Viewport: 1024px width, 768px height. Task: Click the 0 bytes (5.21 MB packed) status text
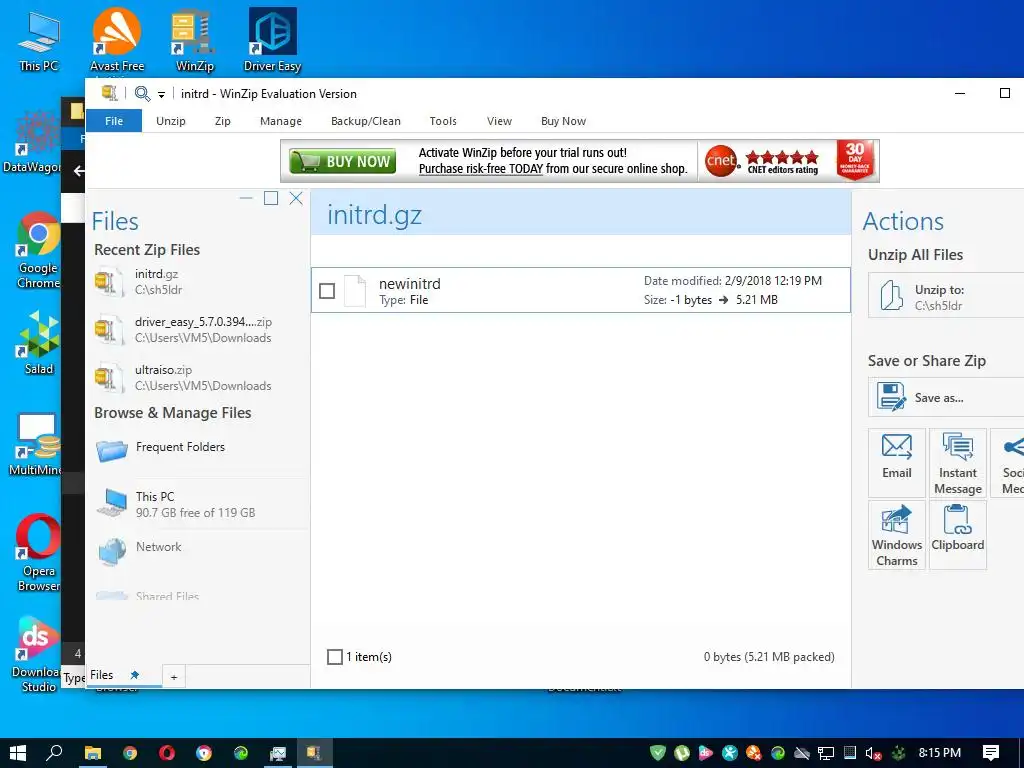click(769, 657)
